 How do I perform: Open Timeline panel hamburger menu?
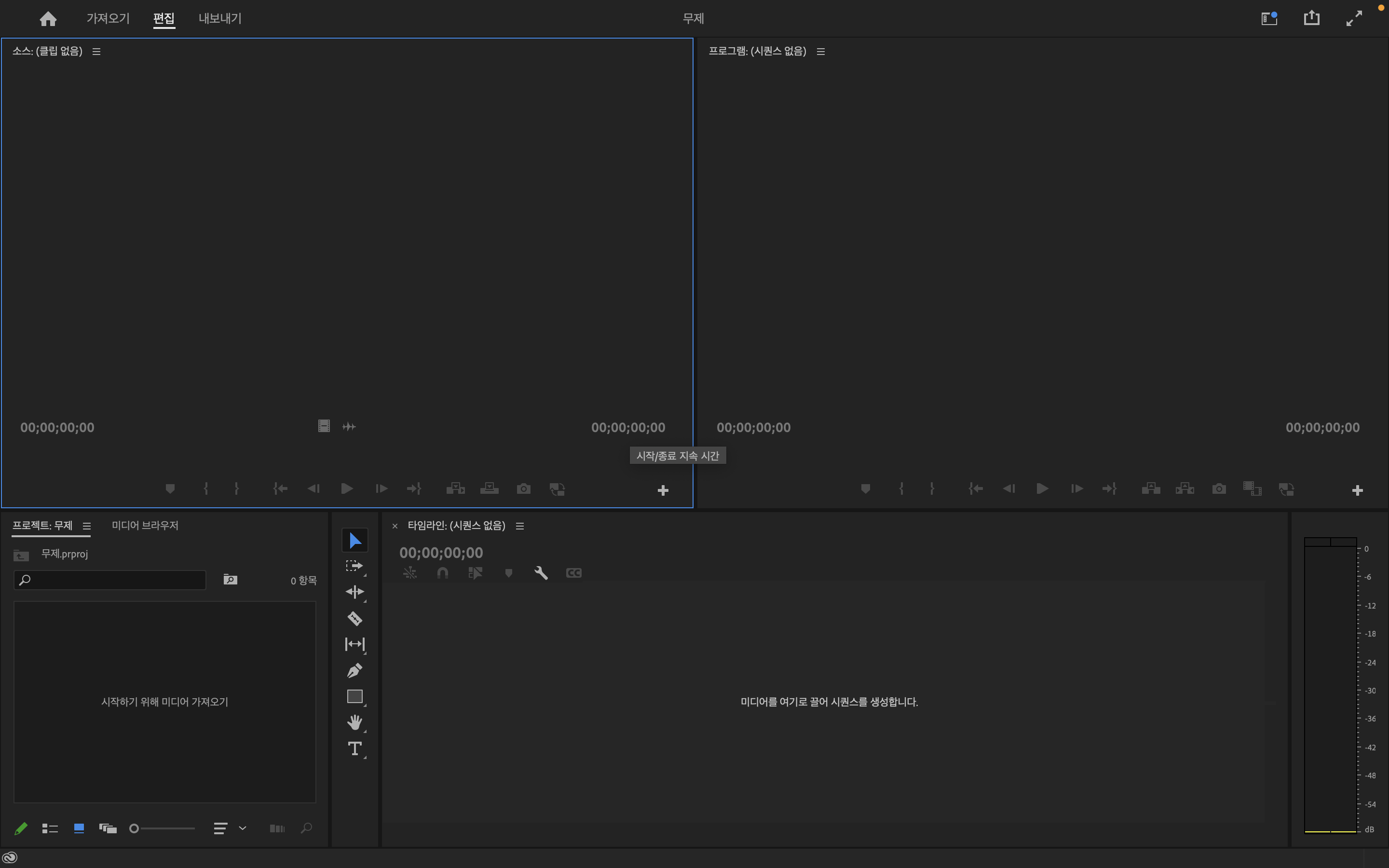click(x=520, y=526)
